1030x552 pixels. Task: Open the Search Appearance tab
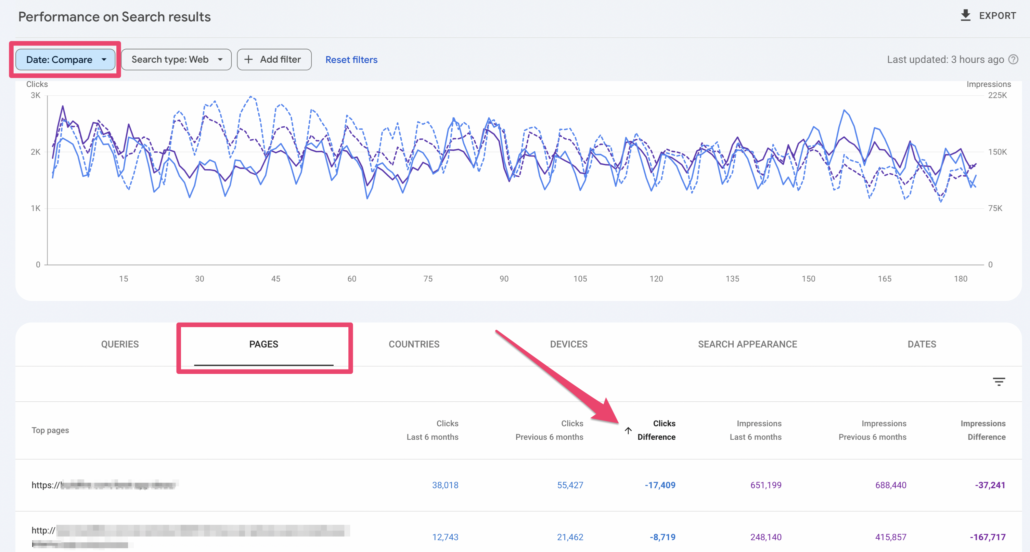747,344
